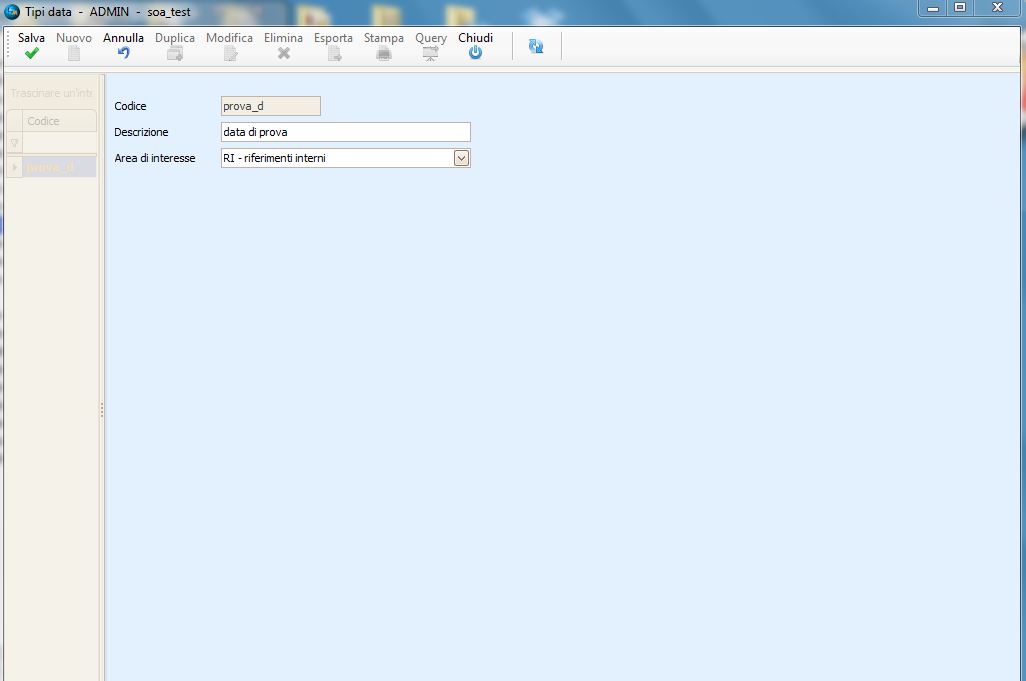Click the Esporta export icon

(x=334, y=54)
